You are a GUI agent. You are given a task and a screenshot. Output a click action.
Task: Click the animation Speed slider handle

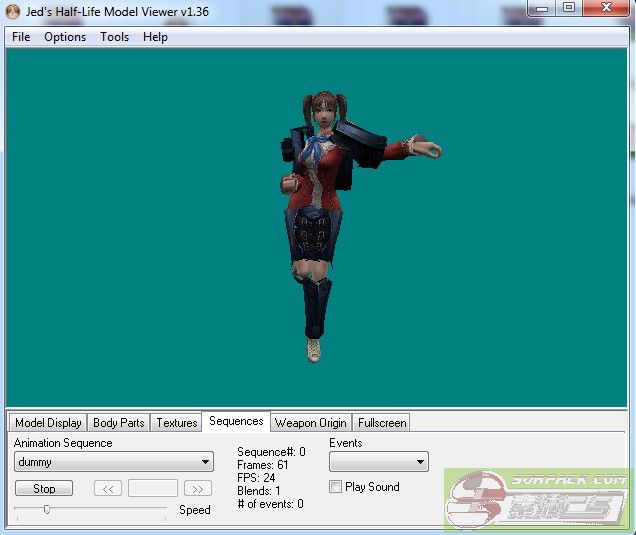point(46,510)
